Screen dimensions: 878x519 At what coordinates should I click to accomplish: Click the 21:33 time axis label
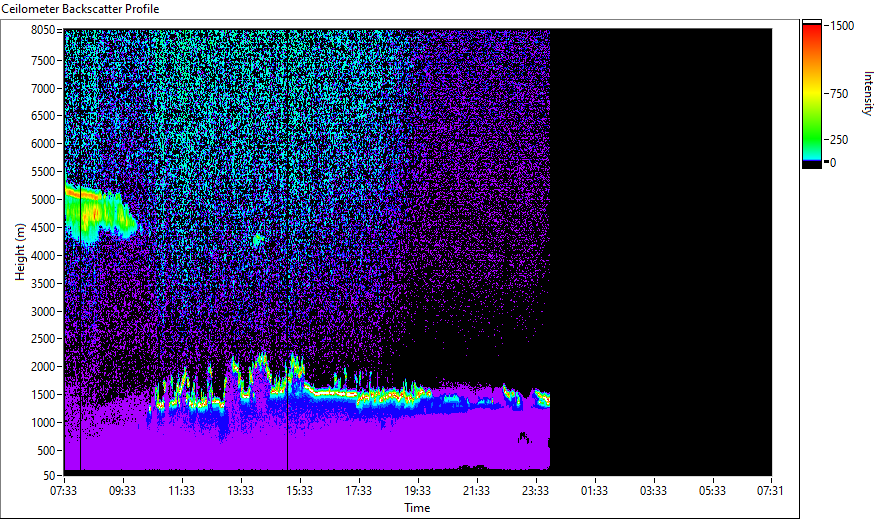click(x=476, y=491)
